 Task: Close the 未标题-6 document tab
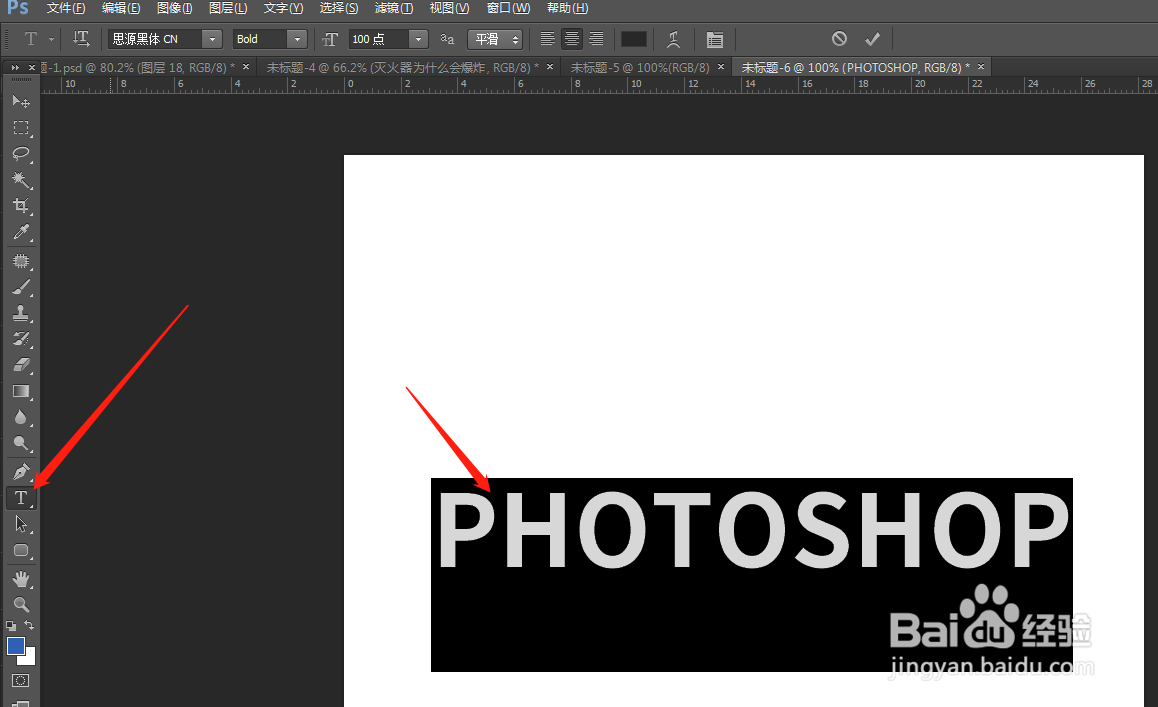(981, 67)
